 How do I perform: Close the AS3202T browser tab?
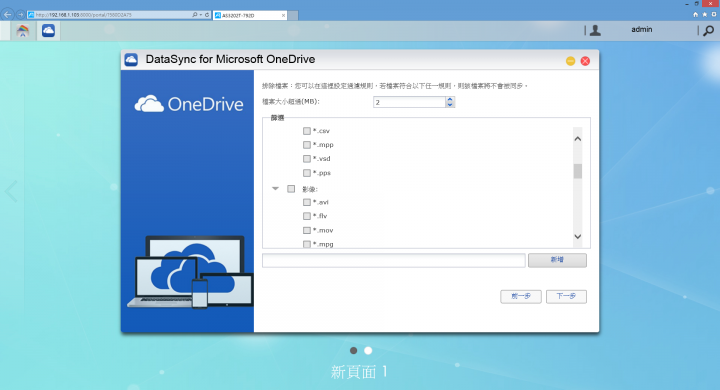[283, 15]
